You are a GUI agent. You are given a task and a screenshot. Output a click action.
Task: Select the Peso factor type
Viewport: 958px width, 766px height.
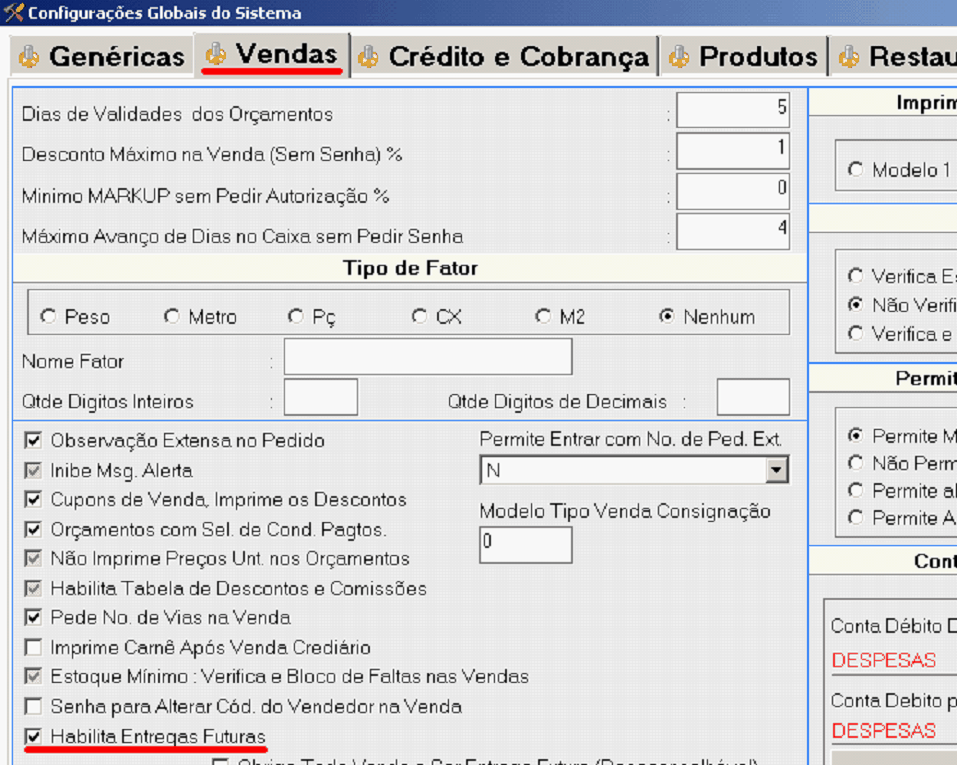point(48,317)
